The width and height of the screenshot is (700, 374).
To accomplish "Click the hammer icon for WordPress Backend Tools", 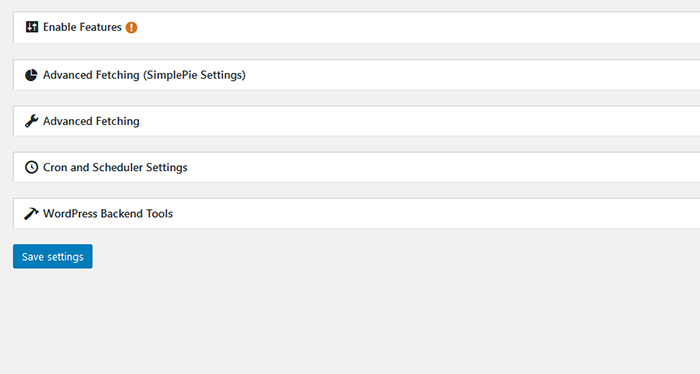I will pos(31,213).
